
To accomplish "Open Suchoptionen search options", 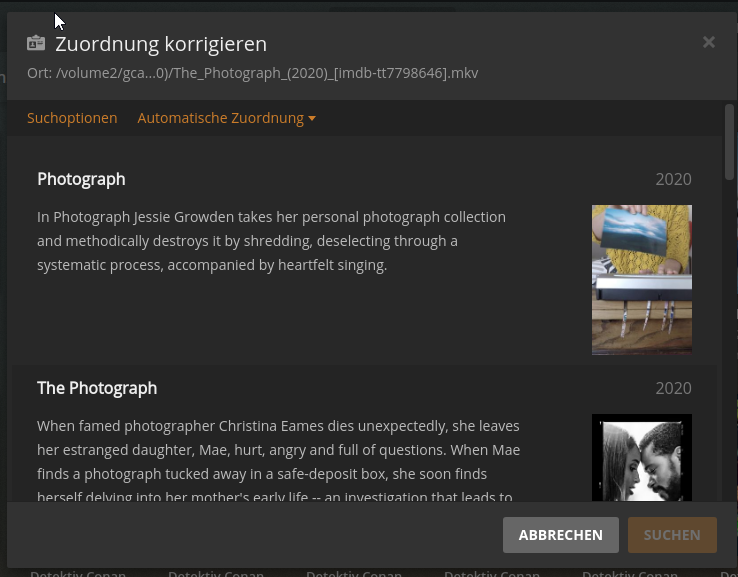I will coord(72,118).
